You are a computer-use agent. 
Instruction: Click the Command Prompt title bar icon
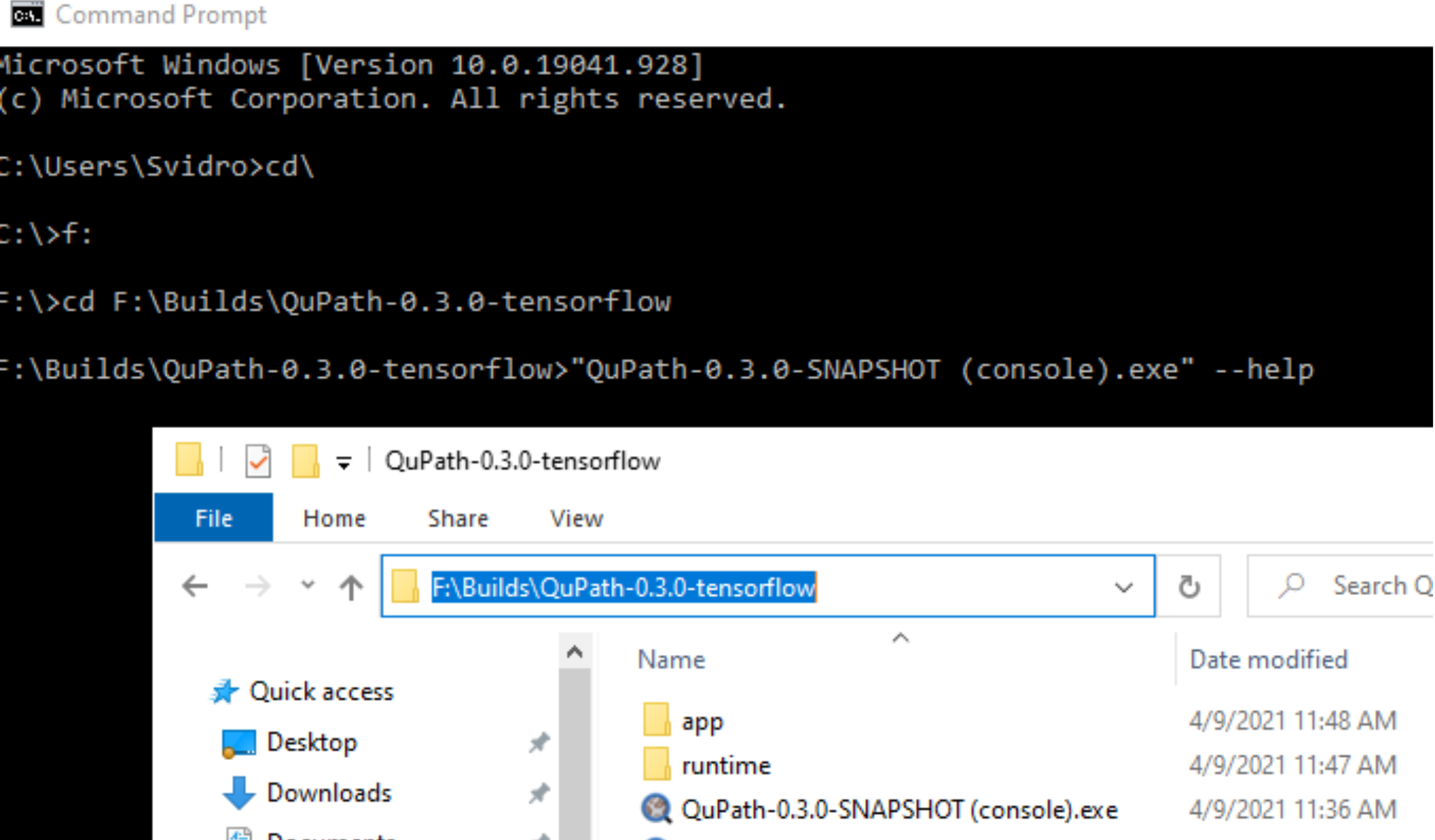click(27, 15)
